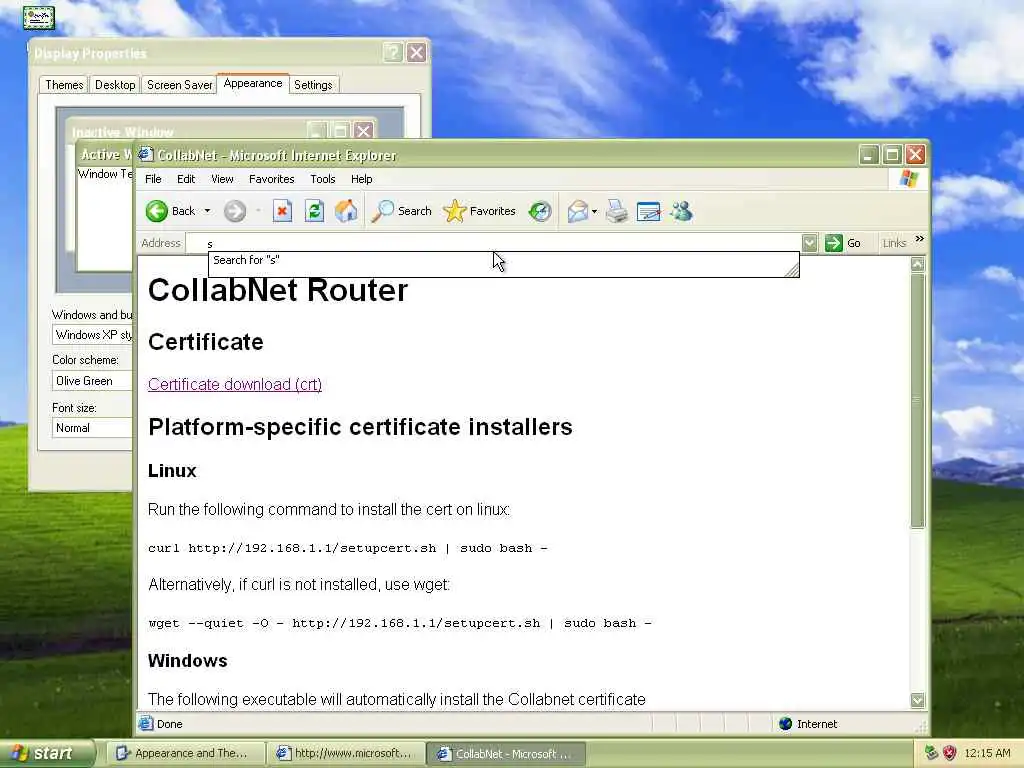Image resolution: width=1024 pixels, height=768 pixels.
Task: Click the curl setupcert.sh command text
Action: 347,548
